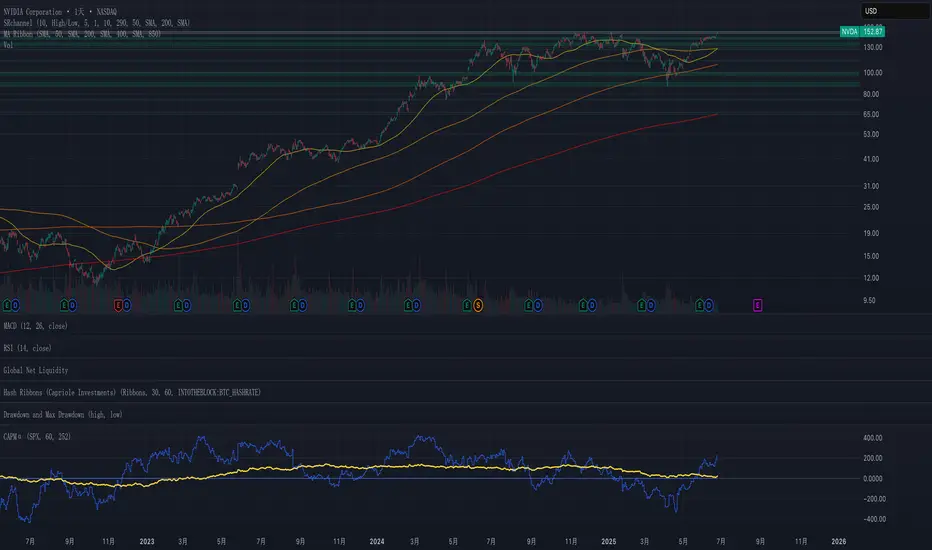Click the 0.0000 CAPM axis label
Screen dimensions: 932x550
tap(873, 479)
